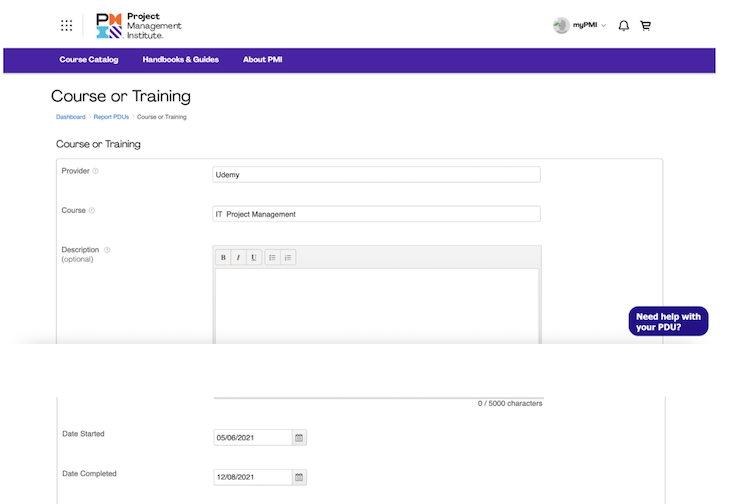This screenshot has height=504, width=750.
Task: Insert a numbered list in description
Action: [288, 258]
